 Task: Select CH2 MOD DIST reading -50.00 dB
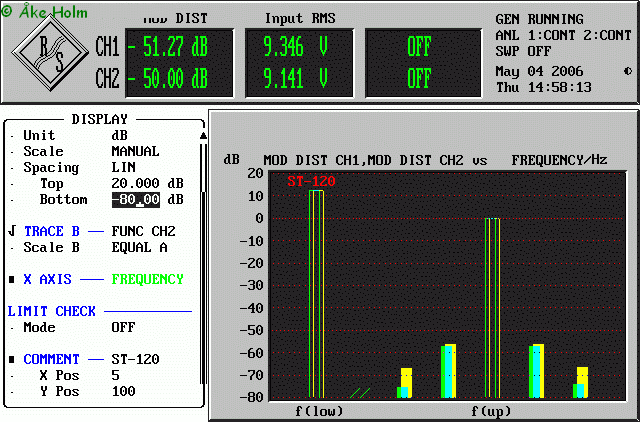tap(168, 78)
